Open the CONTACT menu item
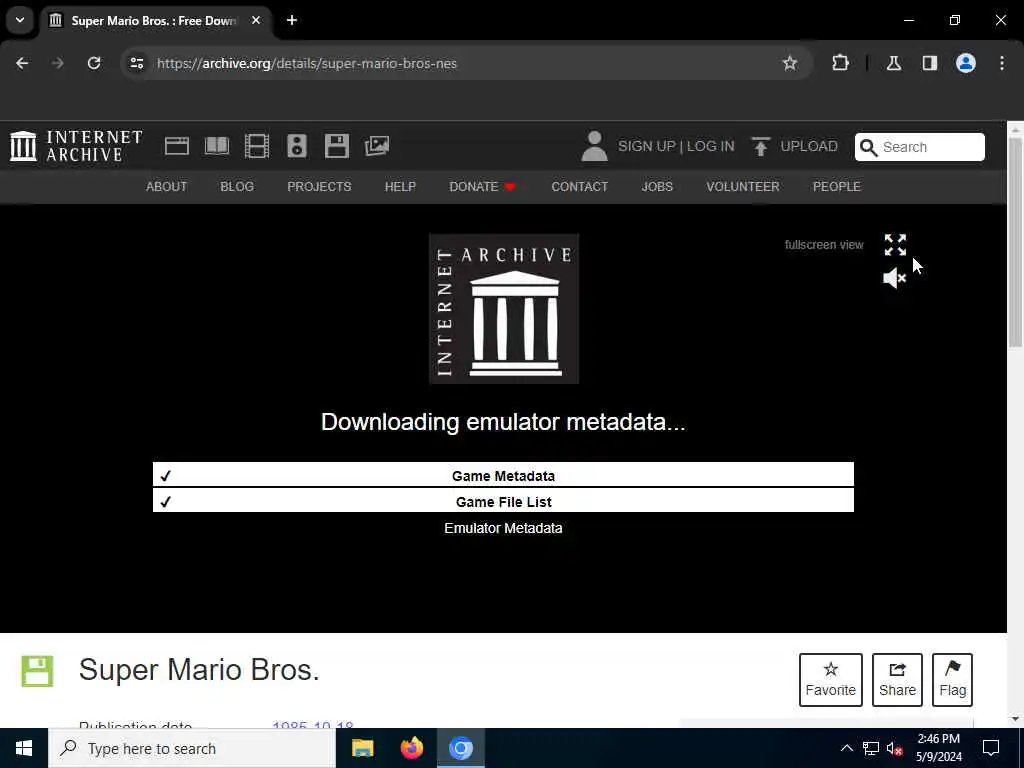1024x768 pixels. click(x=579, y=187)
